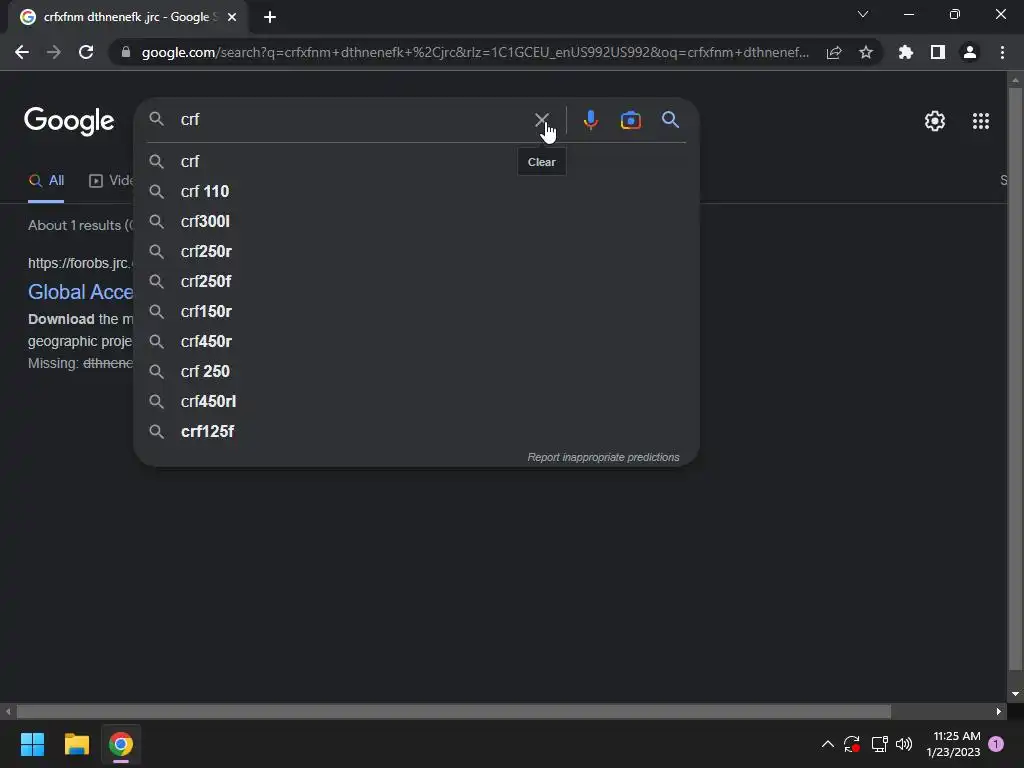The image size is (1024, 768).
Task: Open the taskbar clock and calendar
Action: pyautogui.click(x=953, y=744)
